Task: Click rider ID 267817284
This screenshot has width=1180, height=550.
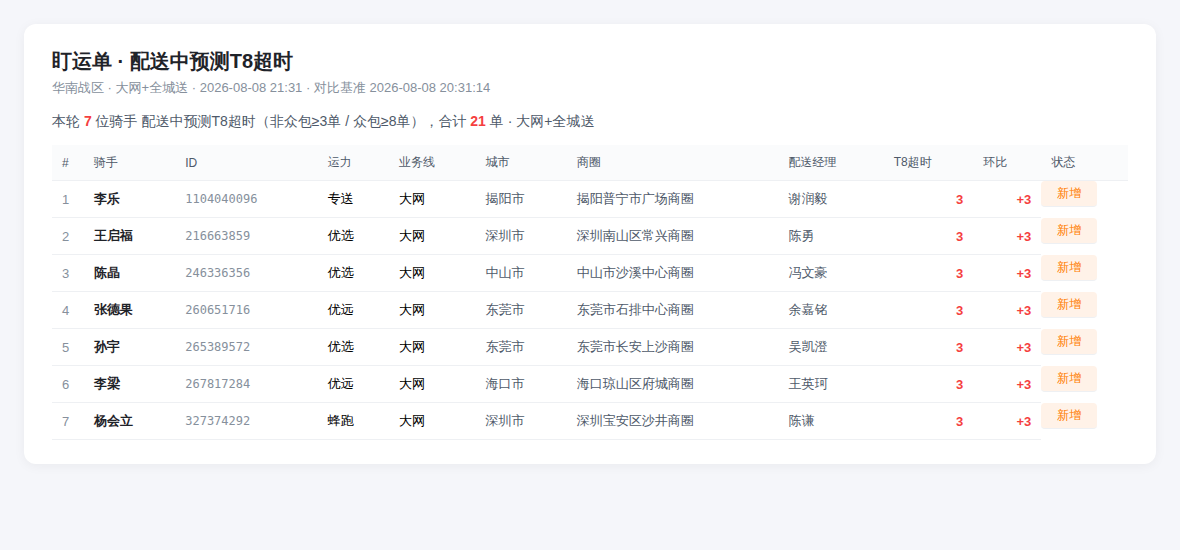Action: tap(217, 384)
